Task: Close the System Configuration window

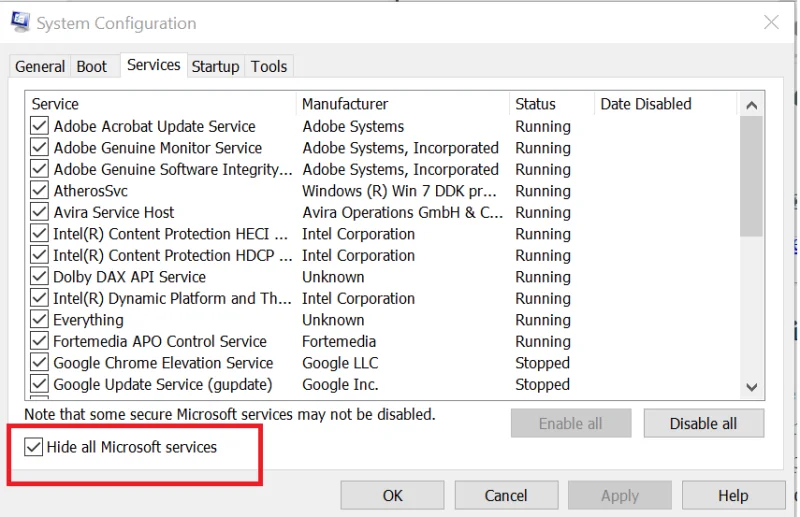Action: point(770,22)
